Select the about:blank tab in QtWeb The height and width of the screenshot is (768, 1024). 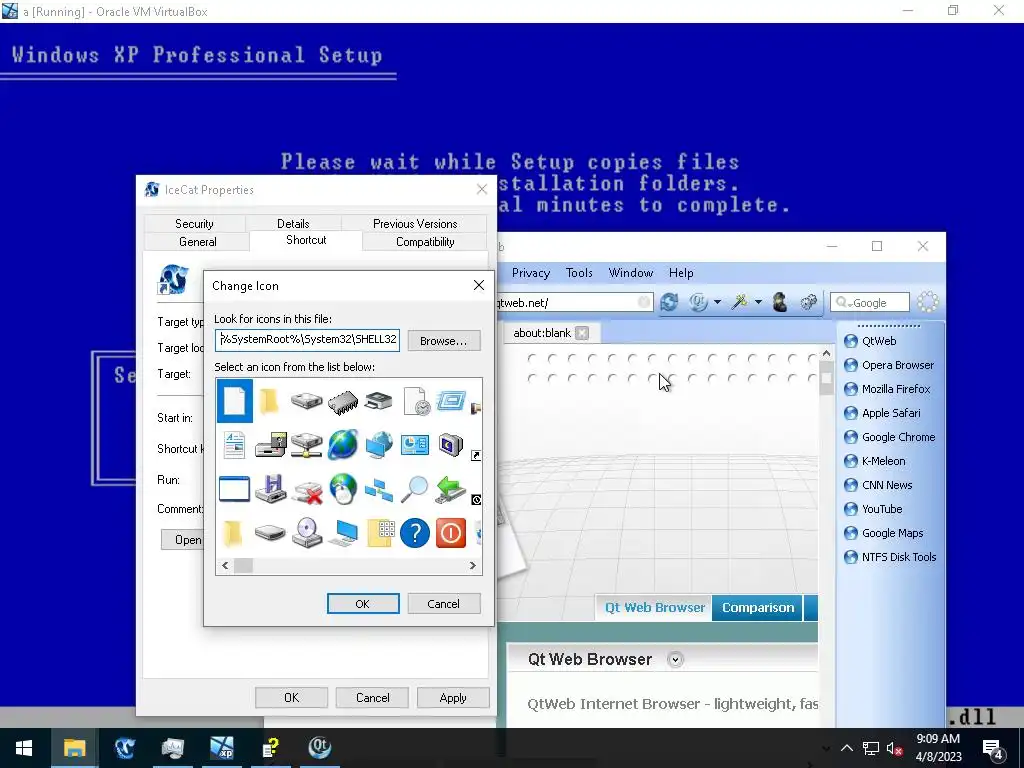click(x=542, y=333)
